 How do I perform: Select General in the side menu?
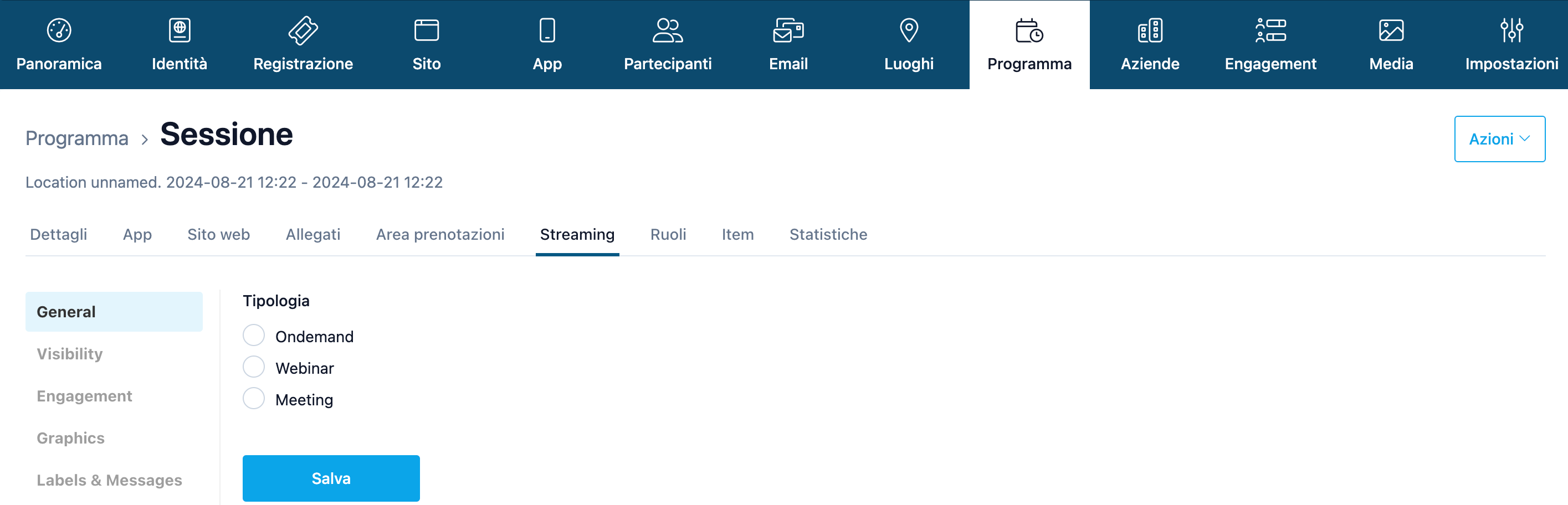click(x=114, y=312)
